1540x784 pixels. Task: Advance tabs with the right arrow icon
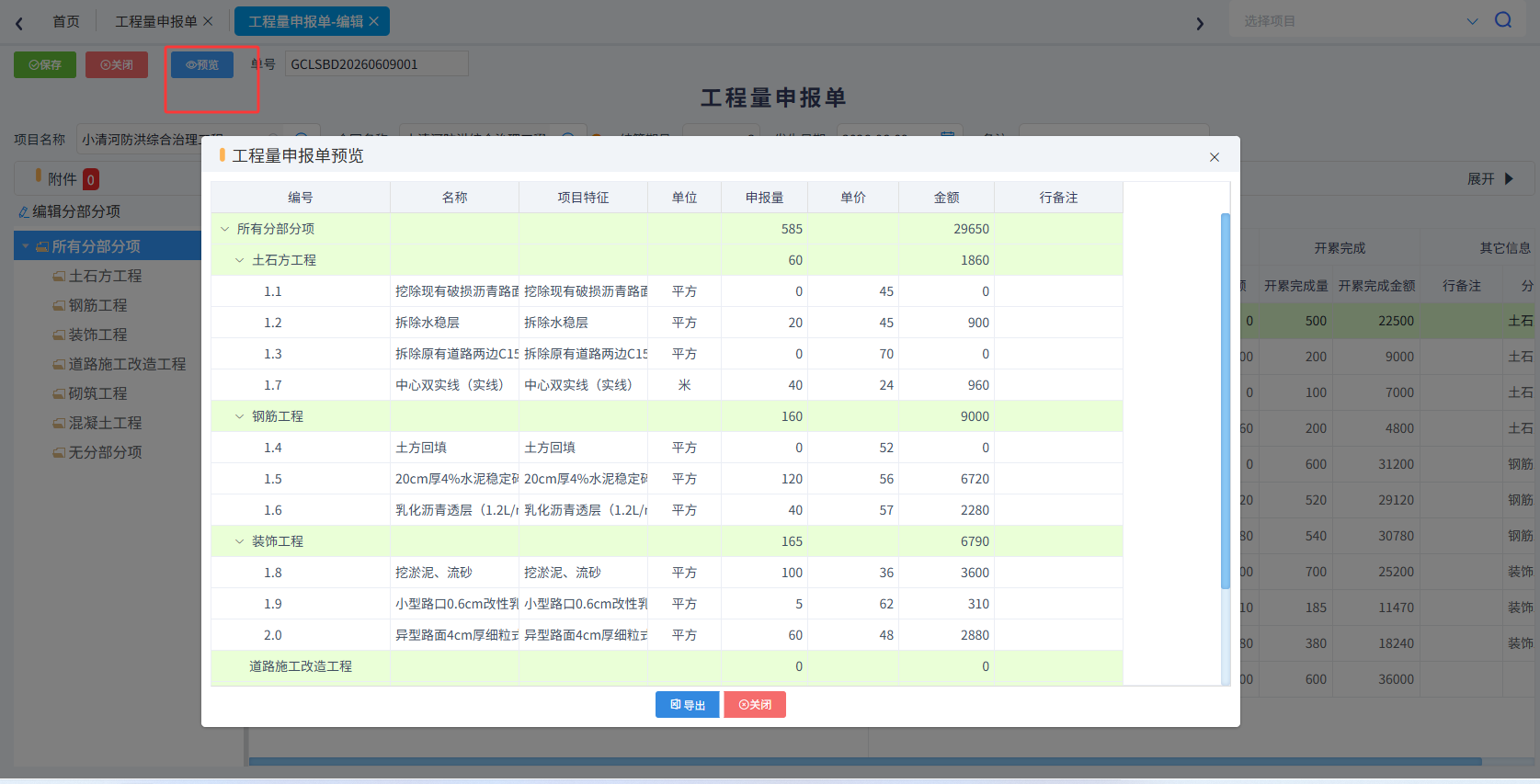pyautogui.click(x=1200, y=23)
